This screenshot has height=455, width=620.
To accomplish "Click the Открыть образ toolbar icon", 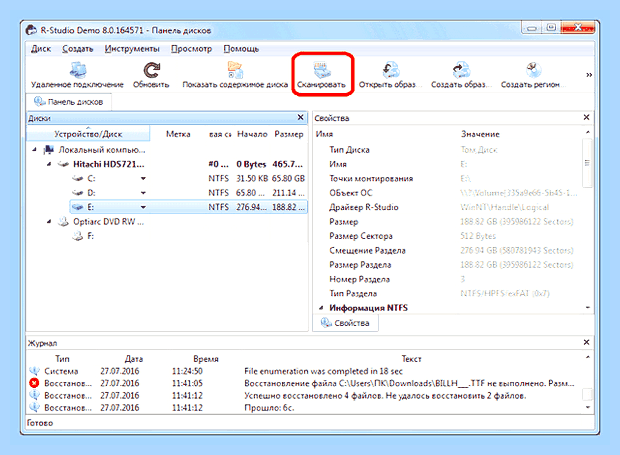I will pyautogui.click(x=391, y=70).
